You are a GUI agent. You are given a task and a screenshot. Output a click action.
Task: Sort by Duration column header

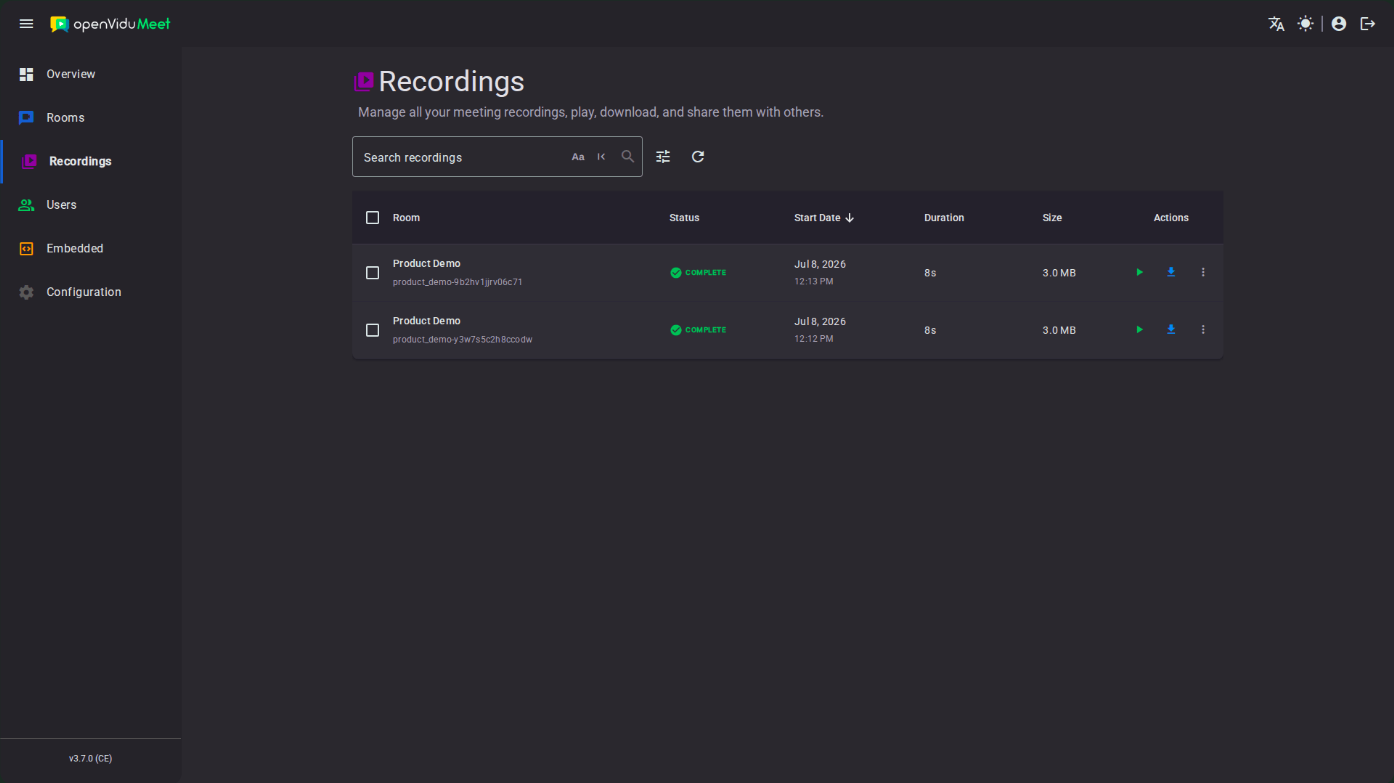[944, 218]
